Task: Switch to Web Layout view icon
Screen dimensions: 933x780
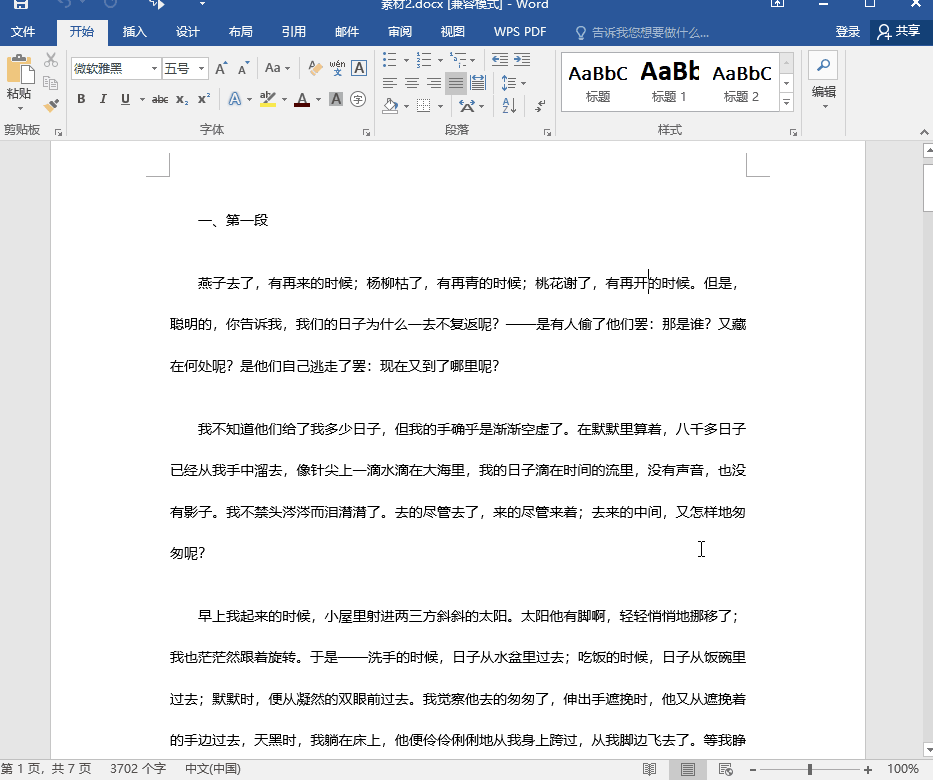Action: 725,769
